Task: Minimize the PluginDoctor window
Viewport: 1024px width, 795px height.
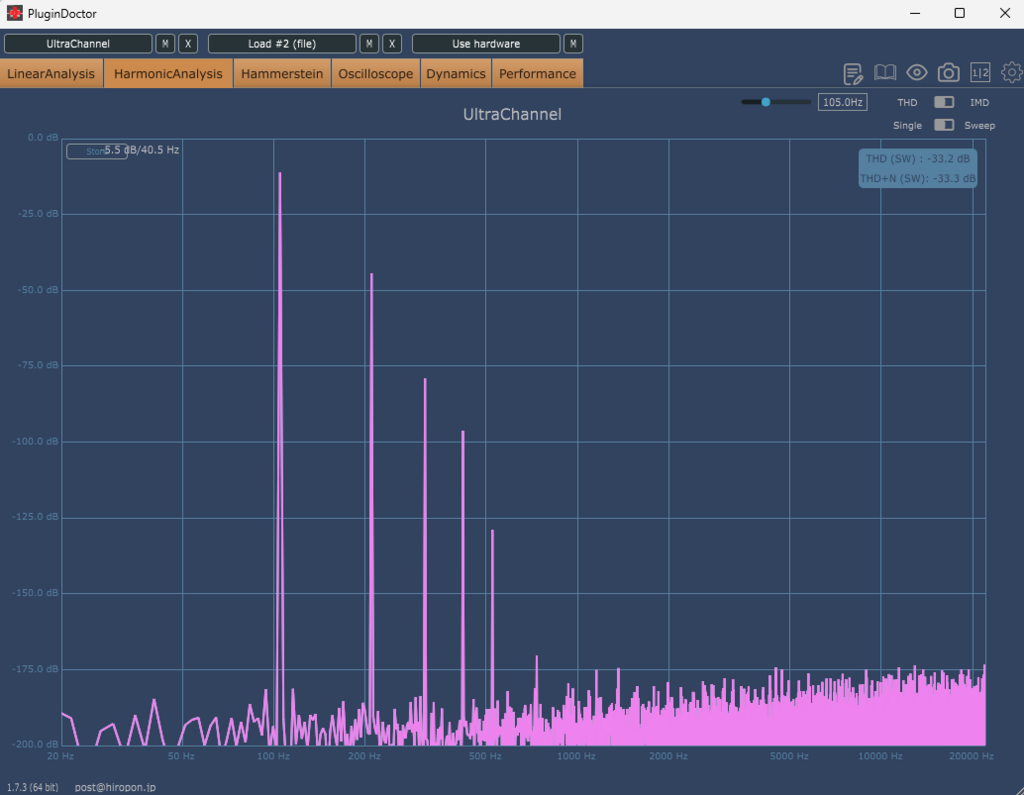Action: click(915, 13)
